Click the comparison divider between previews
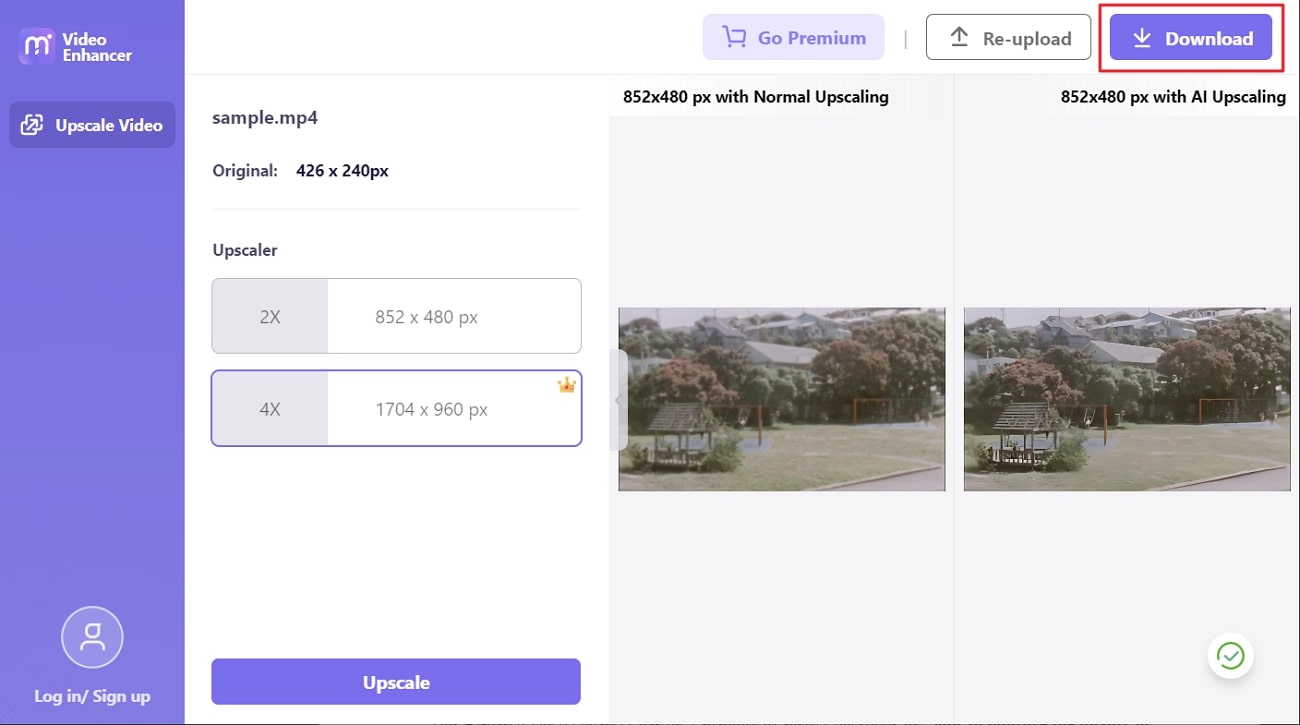This screenshot has height=725, width=1300. pyautogui.click(x=954, y=400)
